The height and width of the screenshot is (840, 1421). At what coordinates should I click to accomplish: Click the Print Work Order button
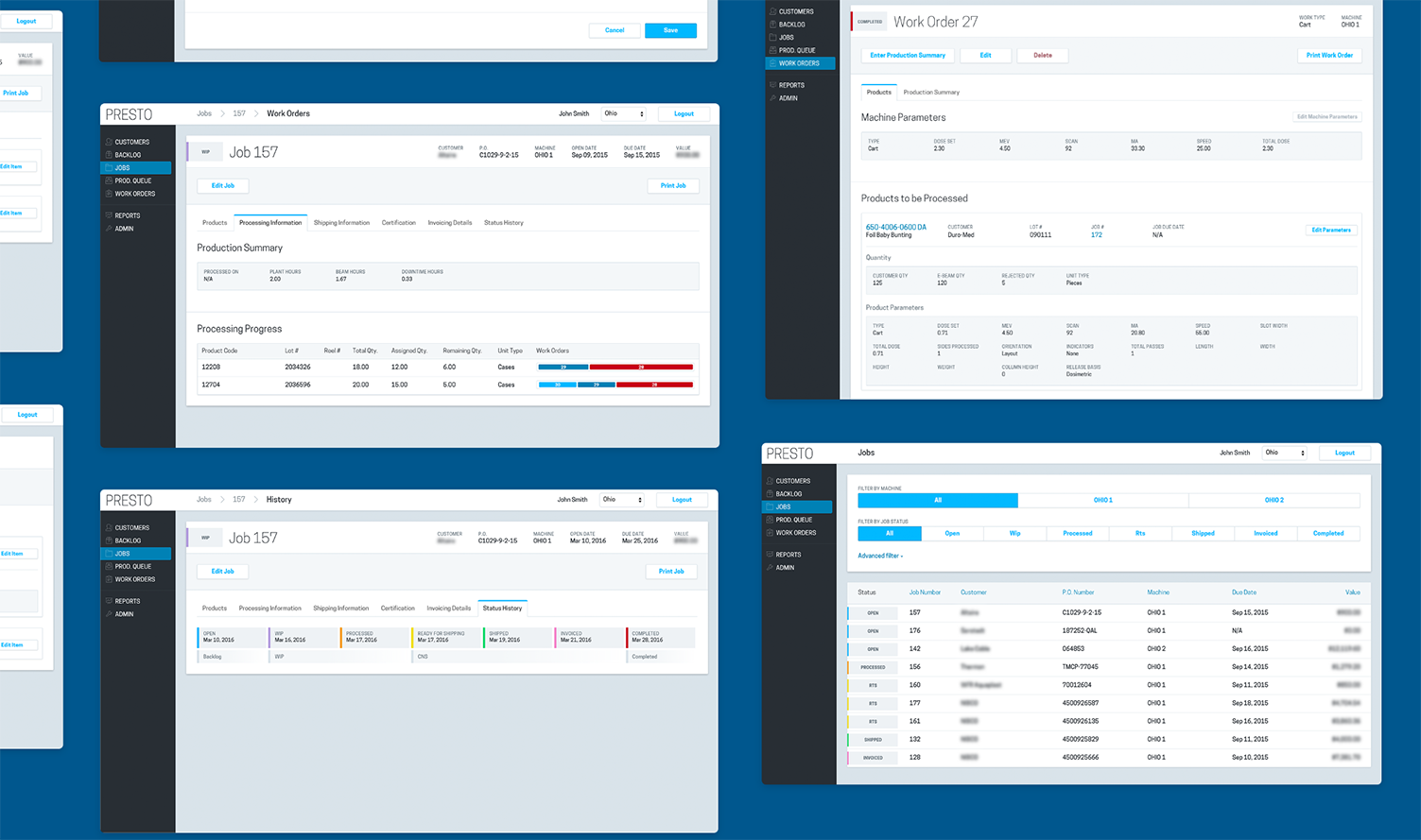1329,56
